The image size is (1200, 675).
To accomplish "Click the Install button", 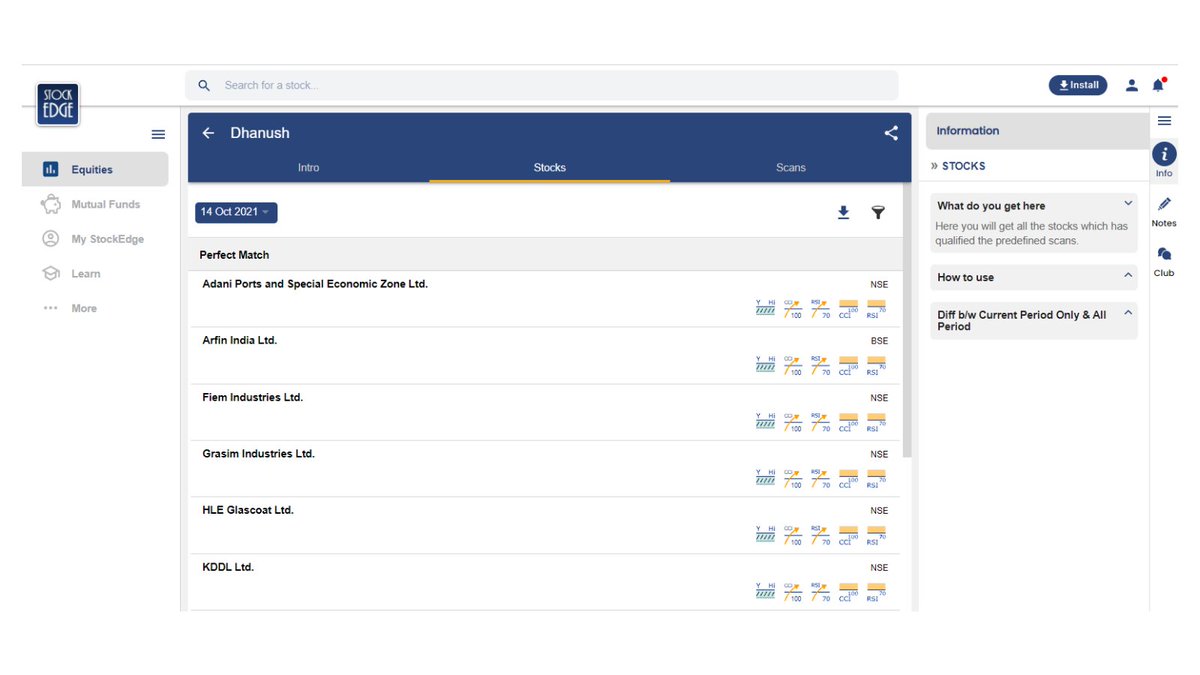I will tap(1078, 85).
